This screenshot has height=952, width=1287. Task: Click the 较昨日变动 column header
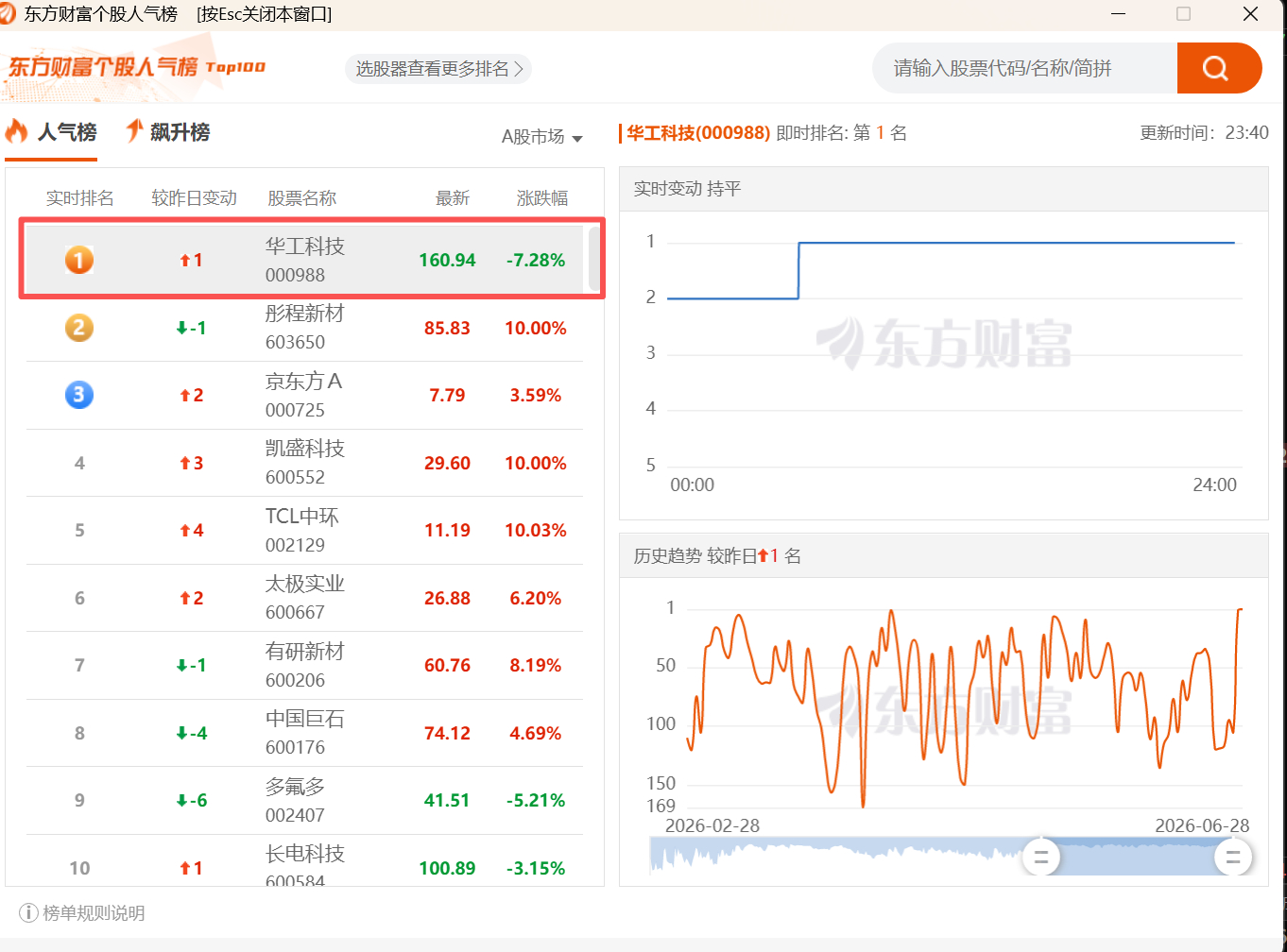click(x=194, y=198)
